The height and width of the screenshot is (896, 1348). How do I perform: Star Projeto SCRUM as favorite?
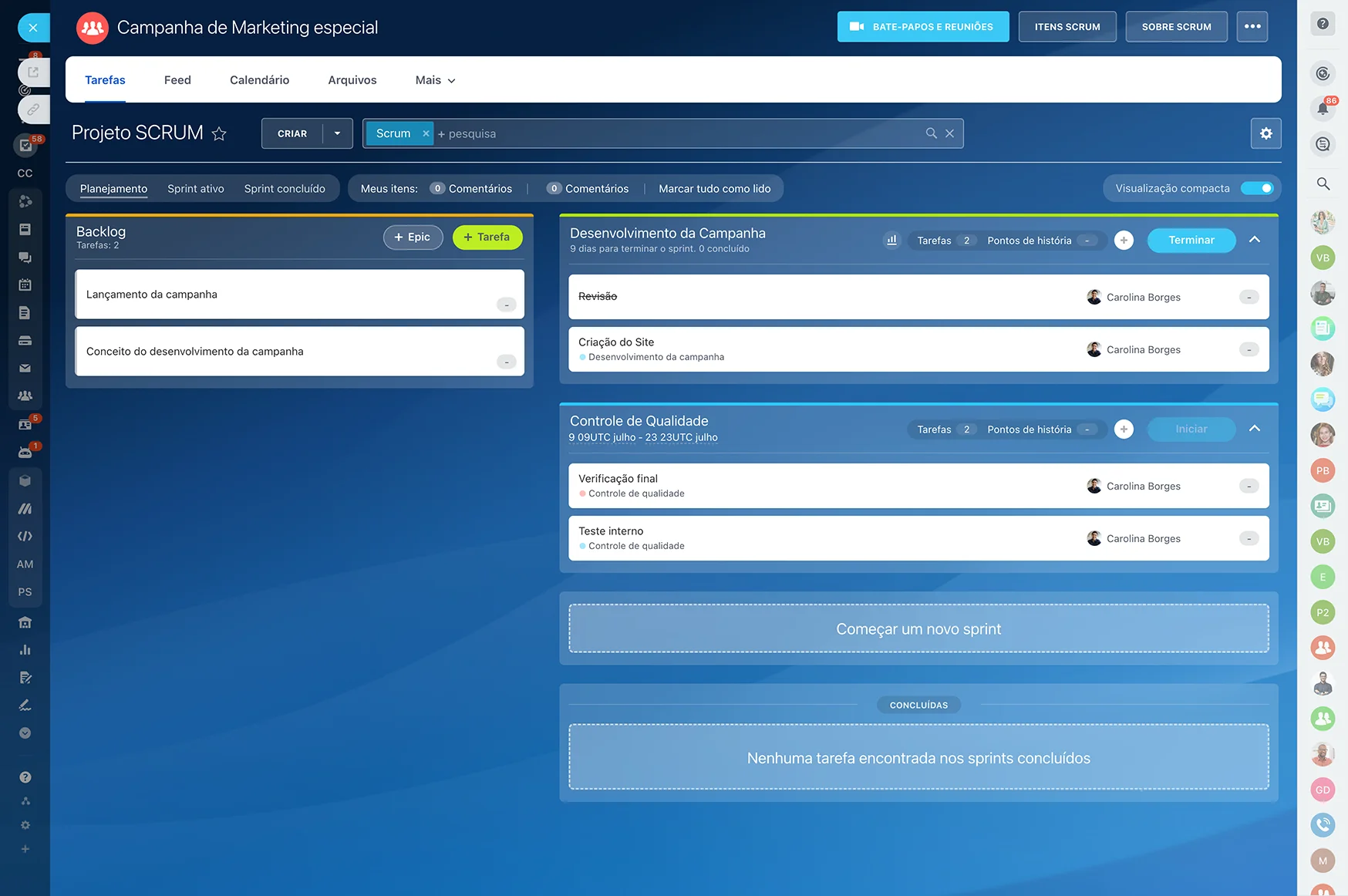click(219, 134)
